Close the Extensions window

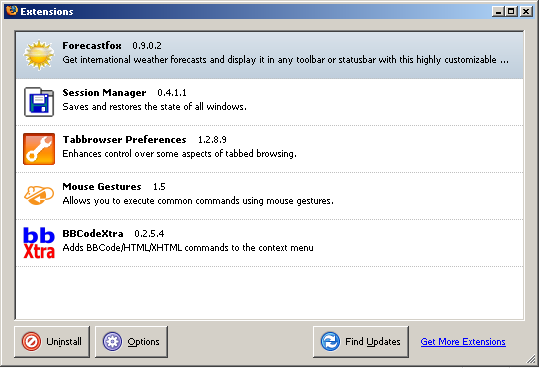[526, 12]
